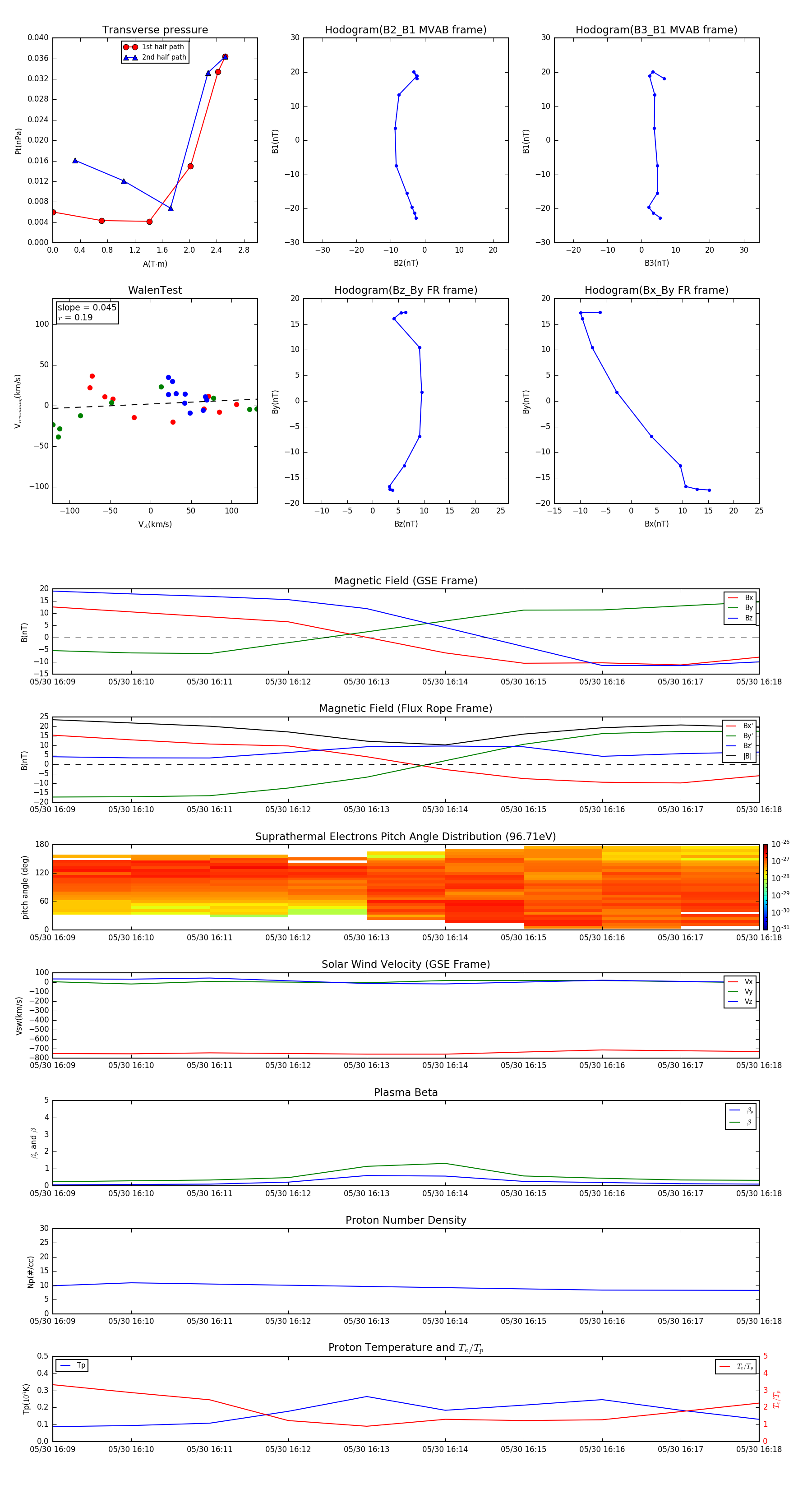Click the 'Hodogram(Bx_By FR frame)' title
Viewport: 812px width, 1489px height.
tap(656, 290)
